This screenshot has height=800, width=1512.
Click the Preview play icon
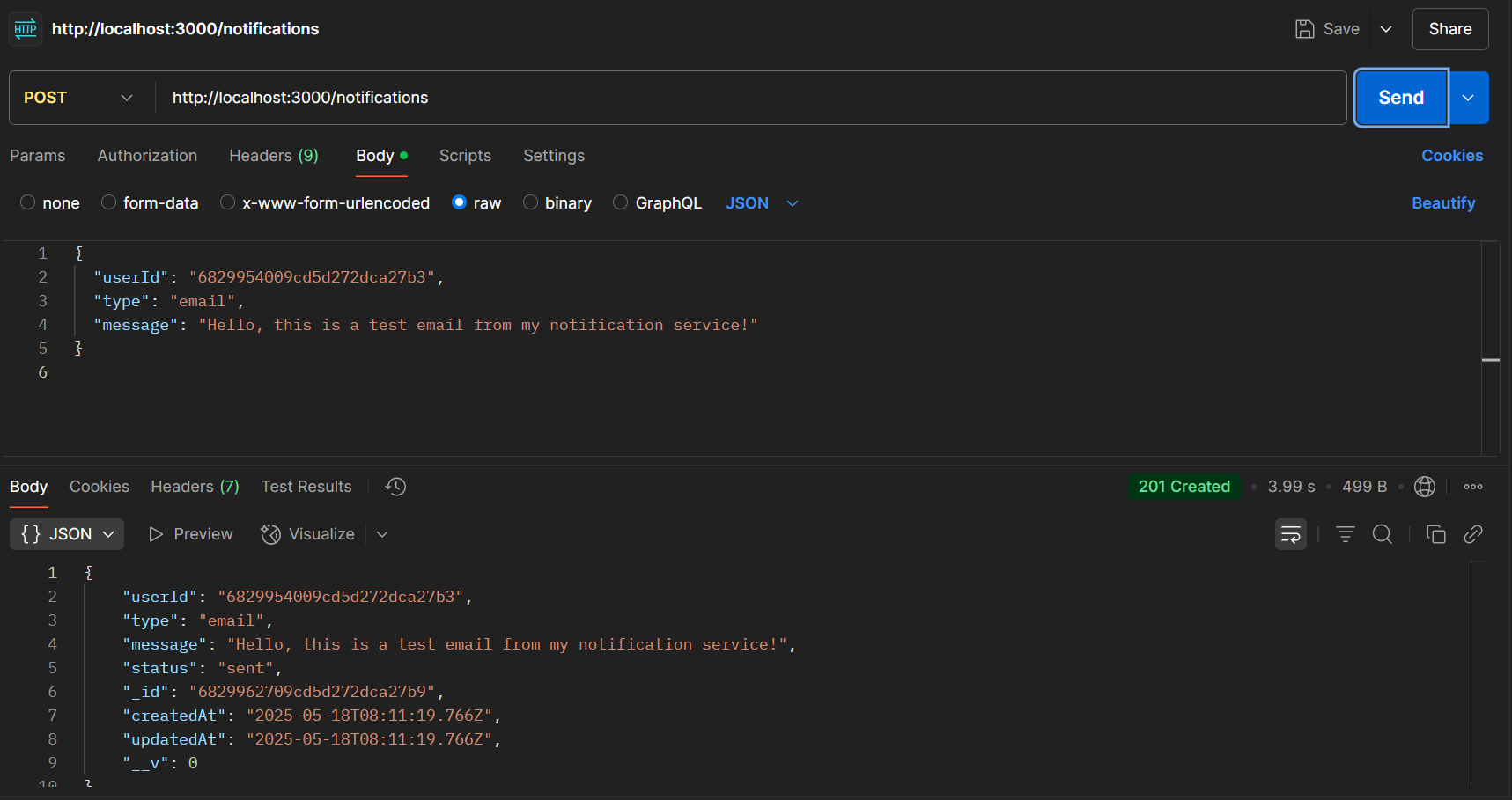click(156, 534)
